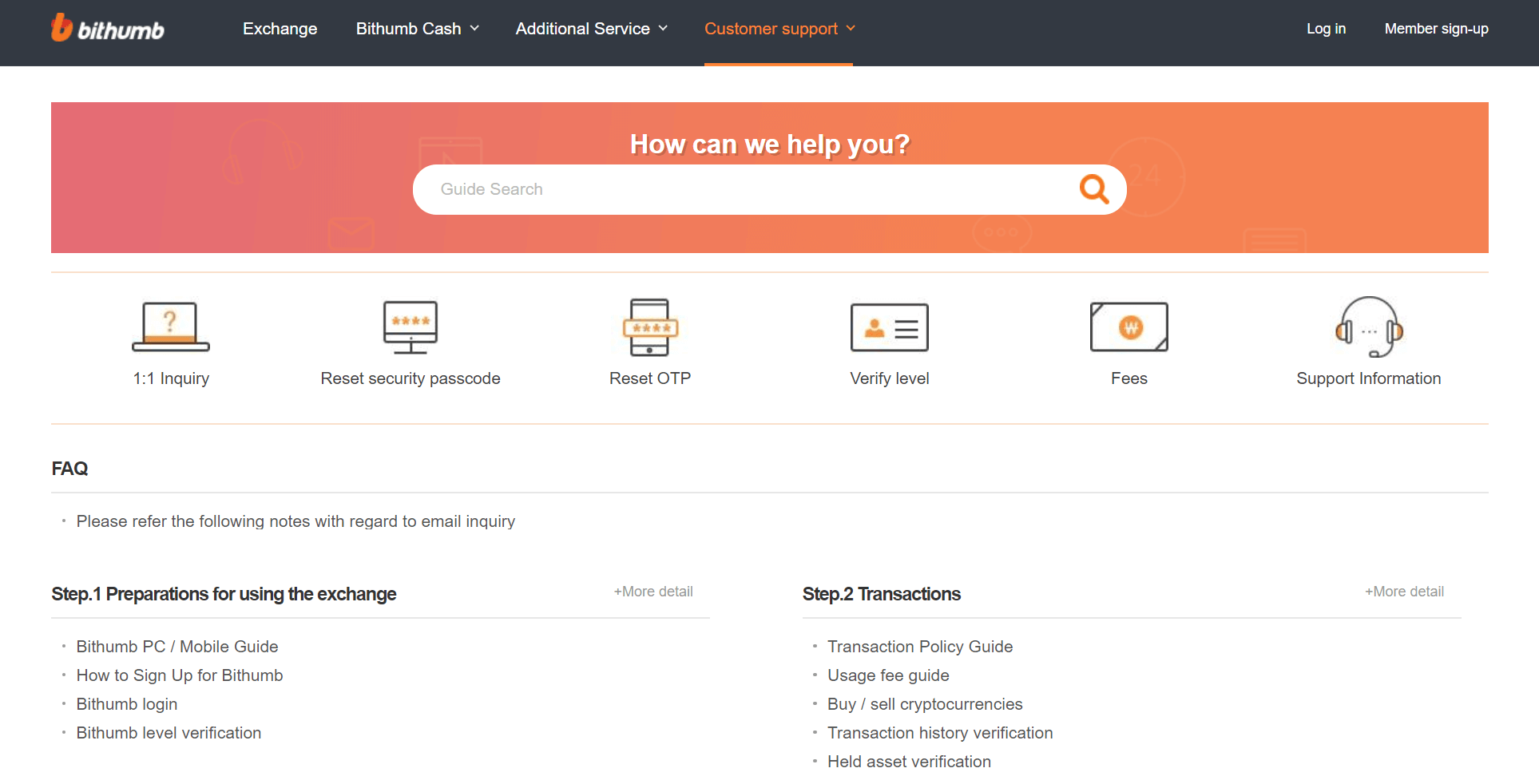The image size is (1539, 784).
Task: Open the Support Information label
Action: tap(1369, 378)
